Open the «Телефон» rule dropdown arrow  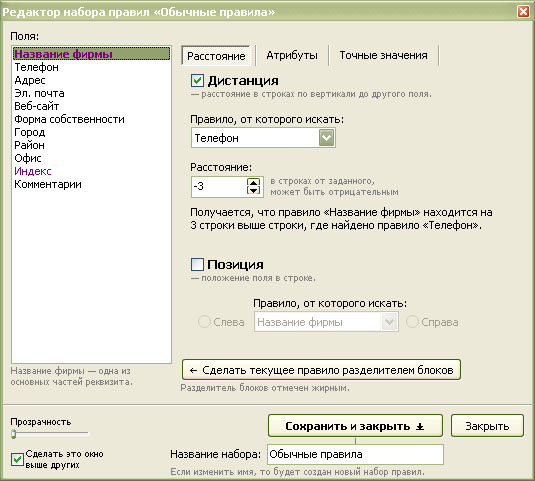click(327, 138)
